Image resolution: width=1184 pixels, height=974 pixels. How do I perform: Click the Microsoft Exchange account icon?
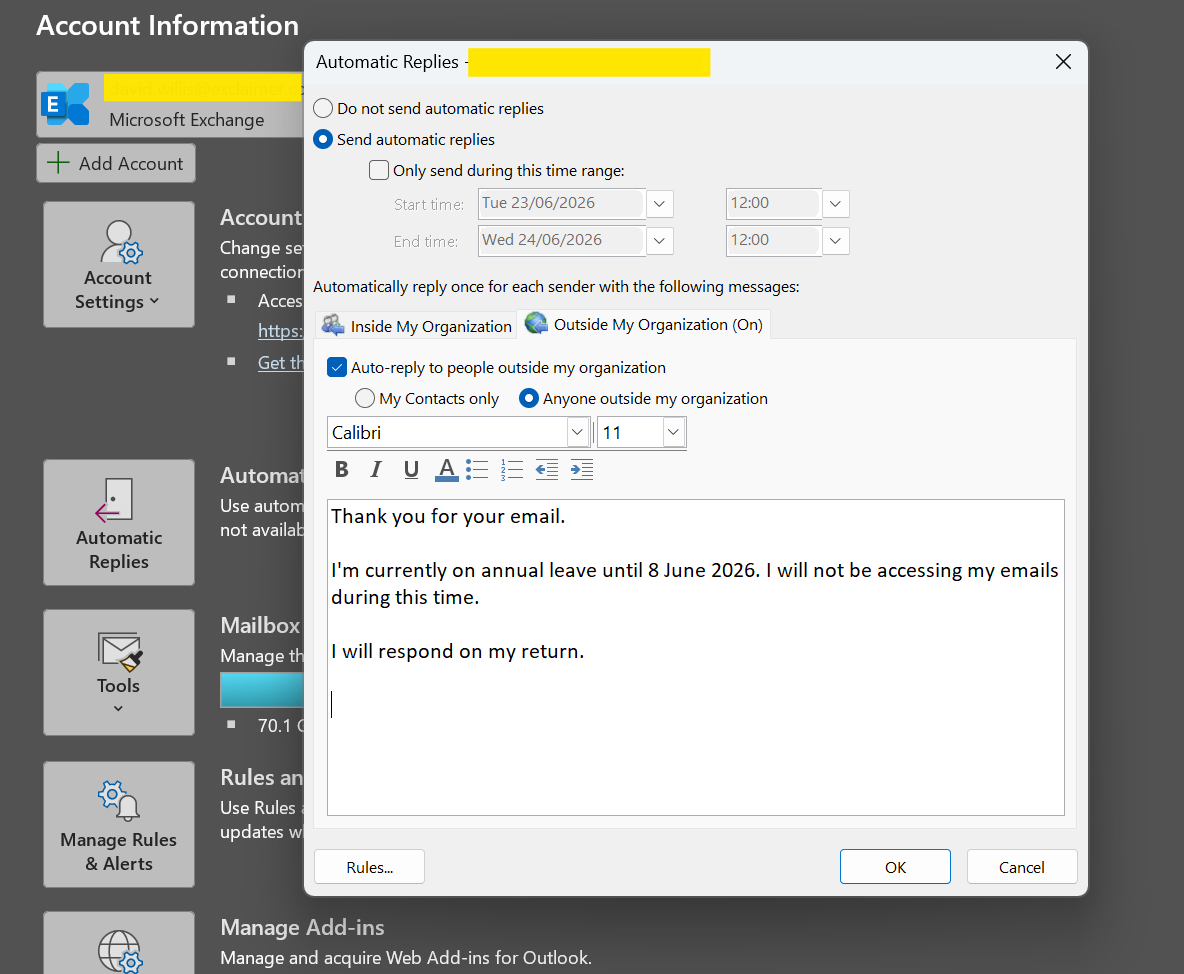point(66,104)
